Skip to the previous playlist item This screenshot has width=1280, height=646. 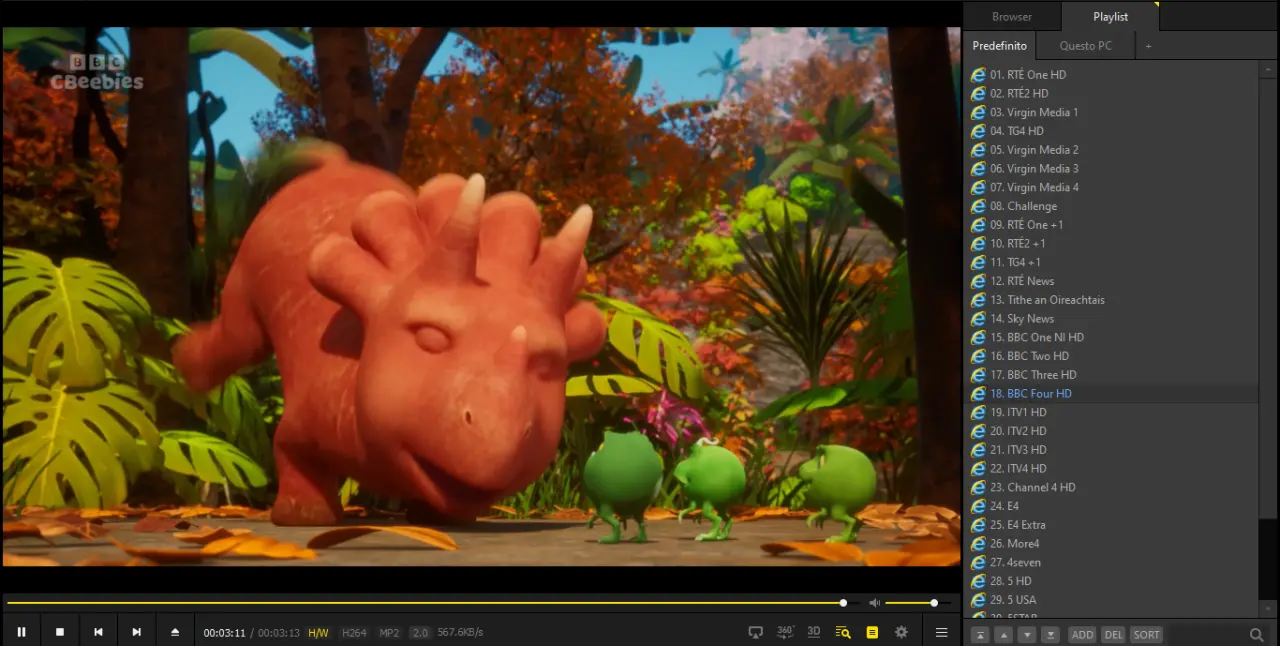(x=98, y=632)
